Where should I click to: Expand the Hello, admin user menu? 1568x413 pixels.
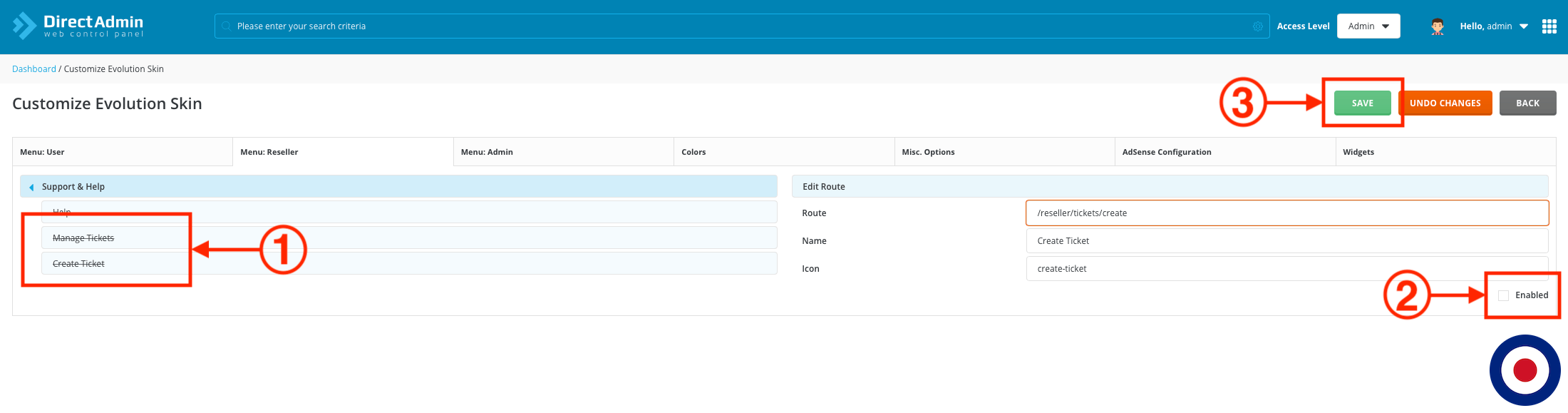tap(1493, 26)
